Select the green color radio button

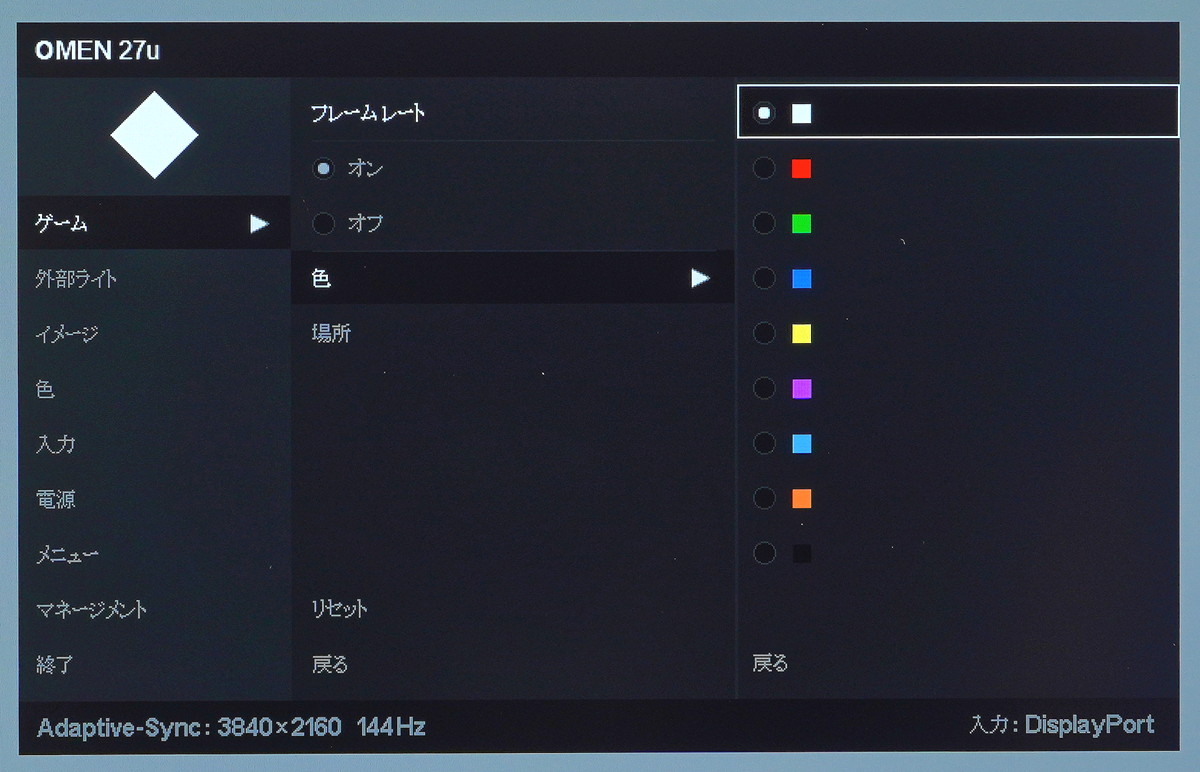point(764,224)
